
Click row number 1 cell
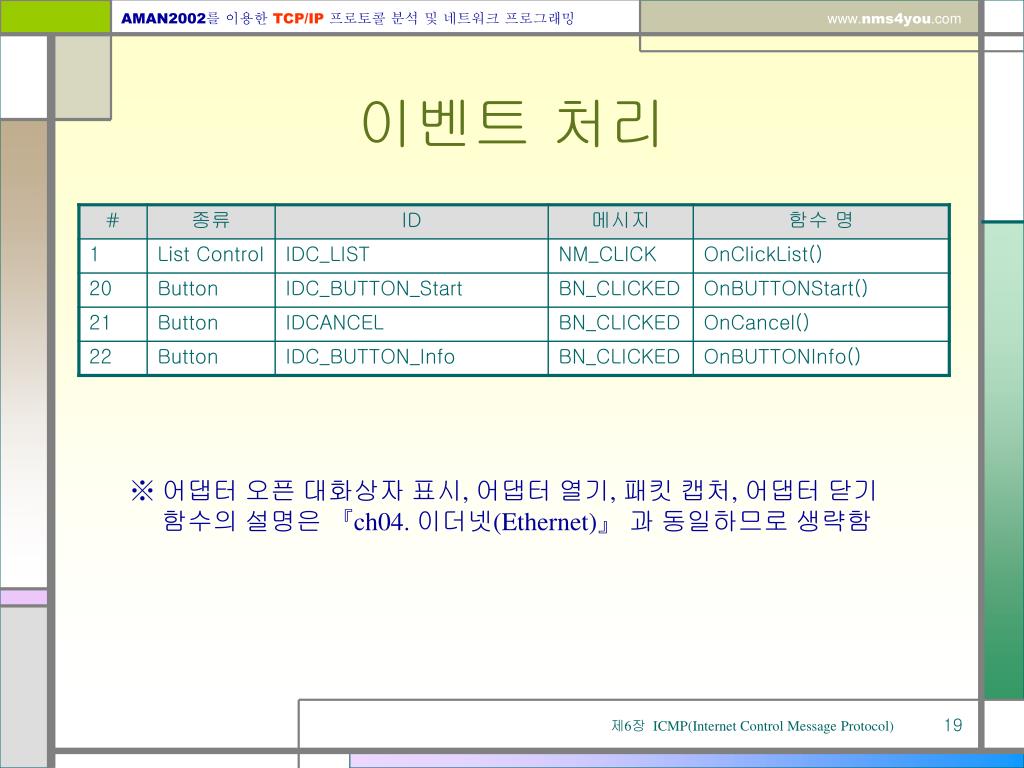113,255
